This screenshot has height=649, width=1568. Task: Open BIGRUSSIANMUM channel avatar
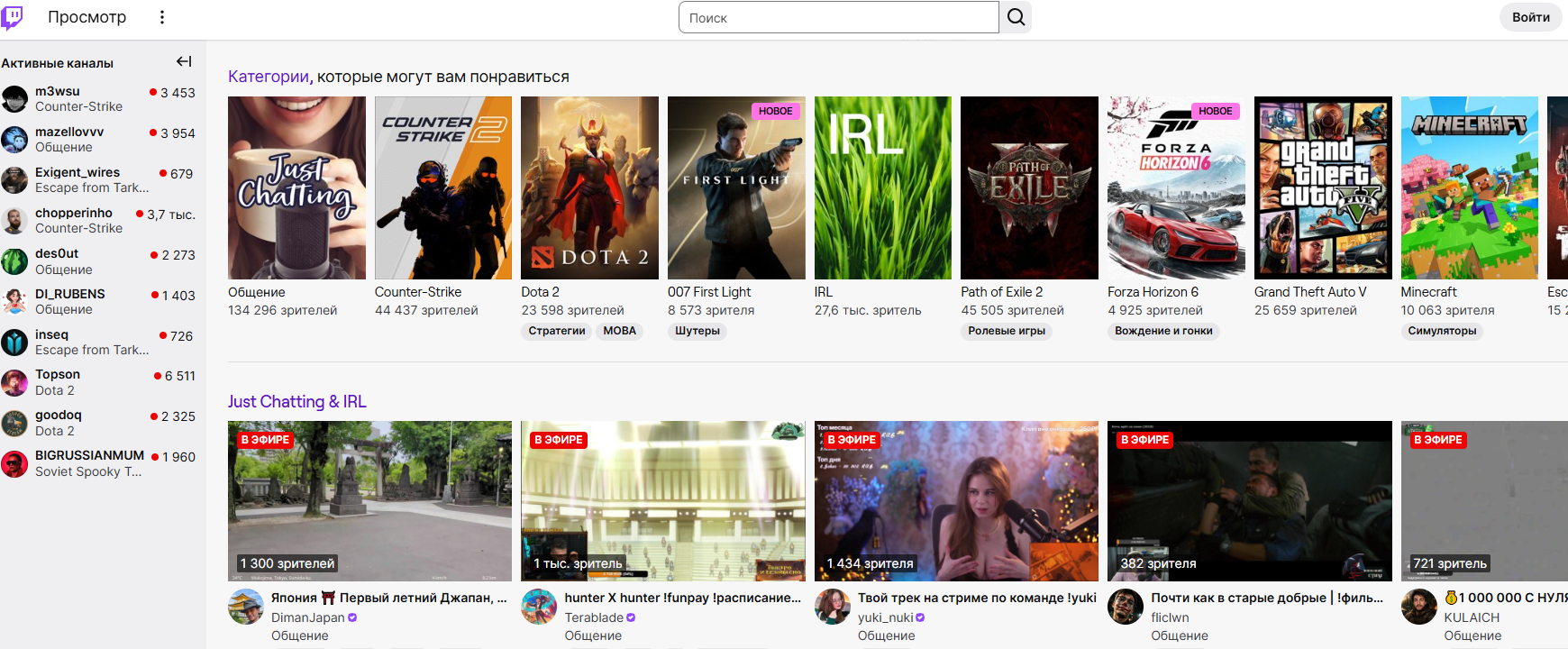coord(14,463)
